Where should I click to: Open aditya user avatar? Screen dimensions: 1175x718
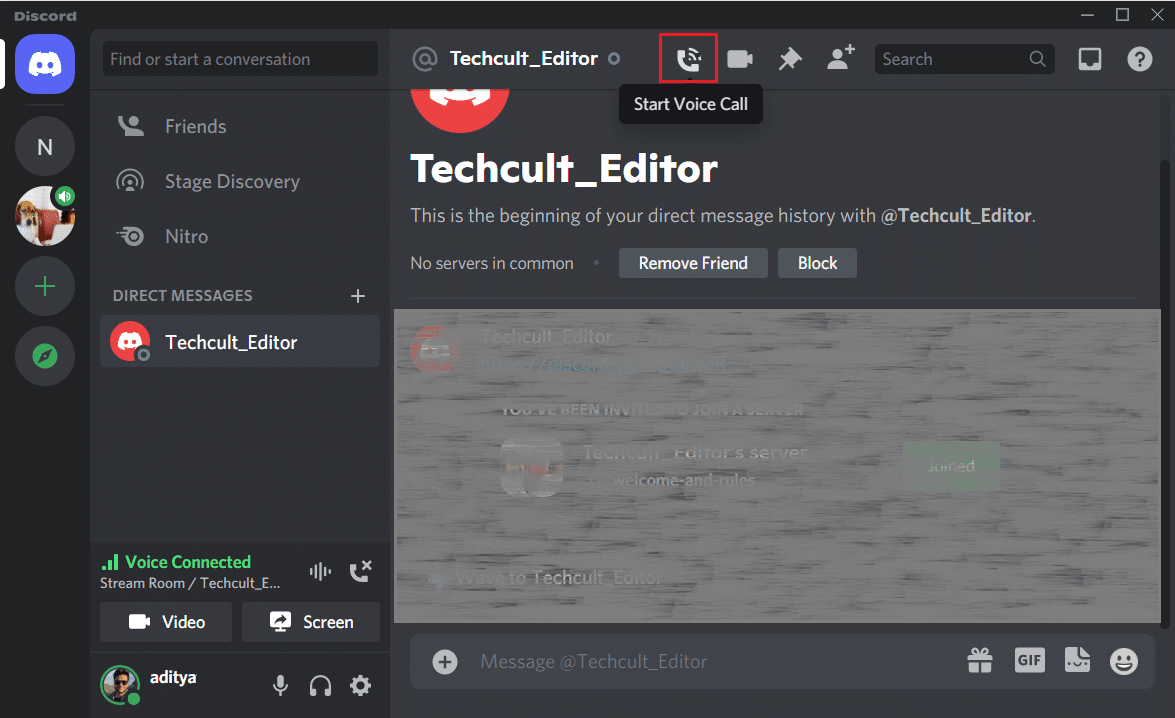click(120, 684)
